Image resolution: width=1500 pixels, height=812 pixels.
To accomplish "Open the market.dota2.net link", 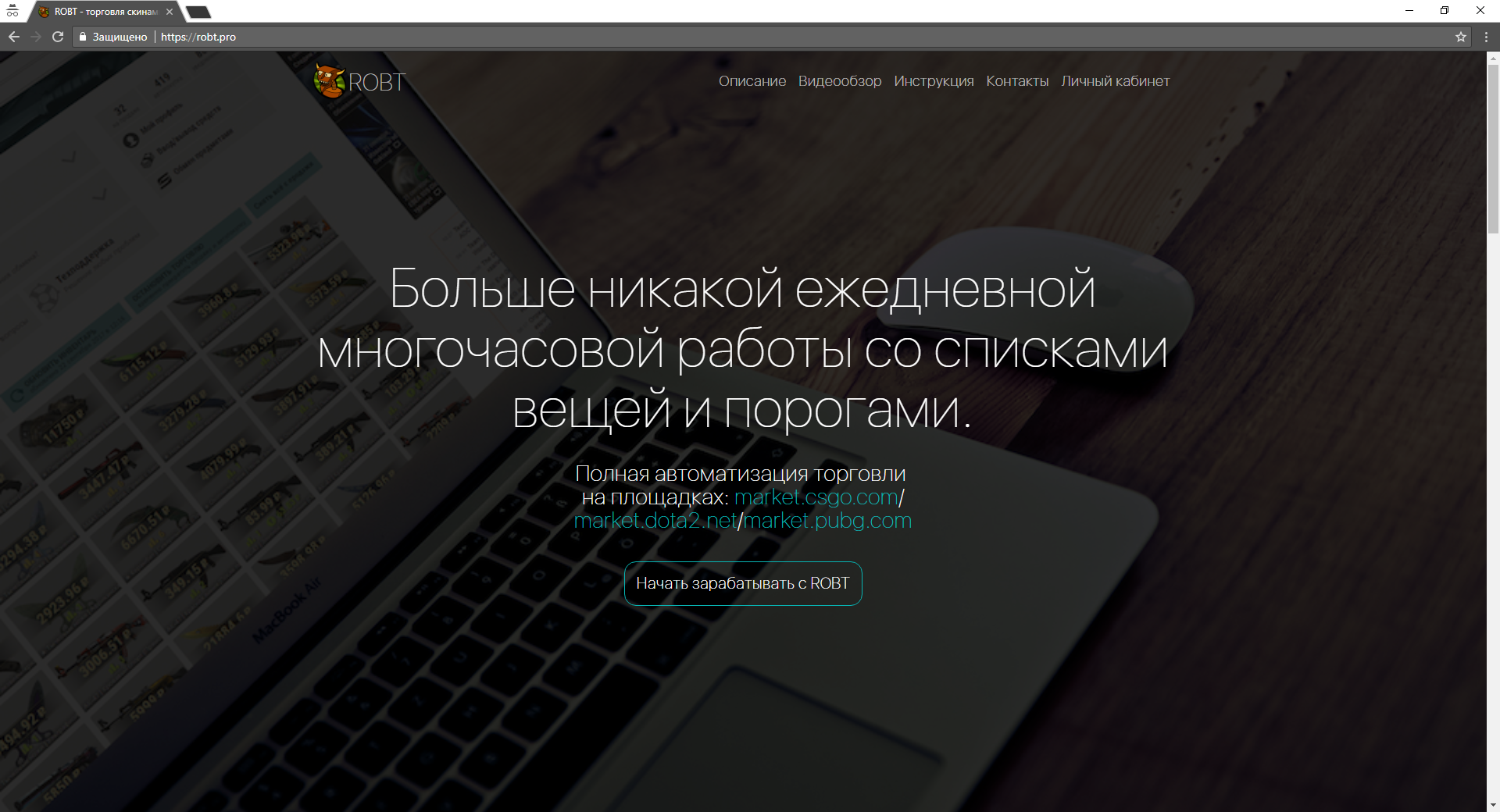I will pyautogui.click(x=655, y=521).
